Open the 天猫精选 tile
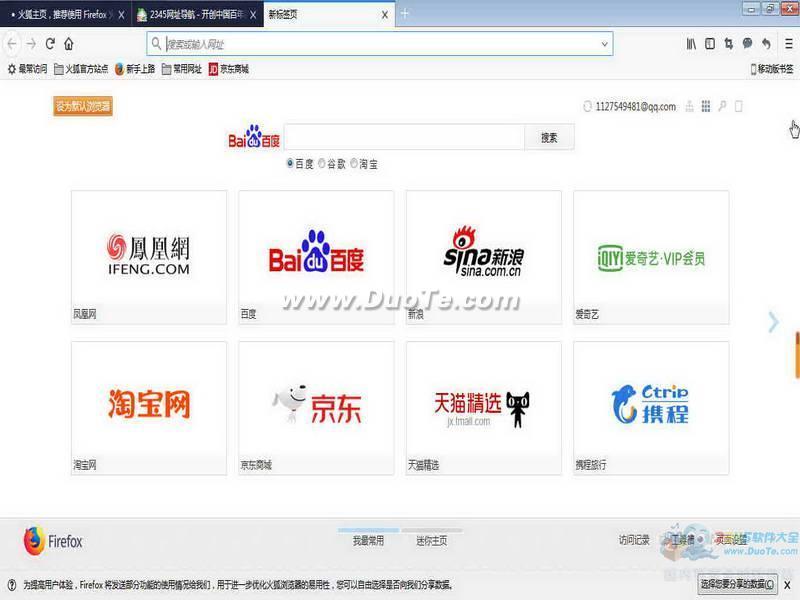Image resolution: width=800 pixels, height=600 pixels. tap(483, 408)
